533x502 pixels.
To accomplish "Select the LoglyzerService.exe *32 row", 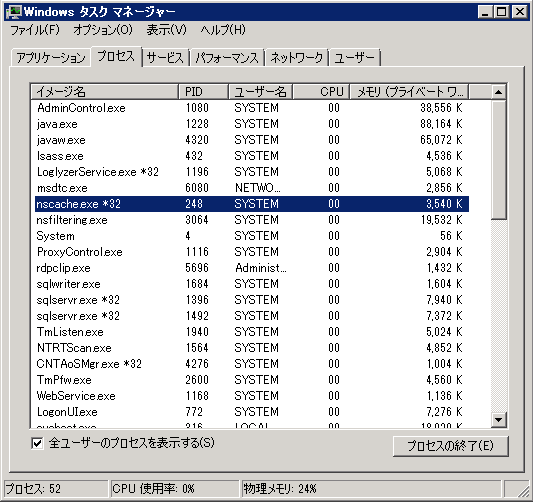I will (x=252, y=172).
